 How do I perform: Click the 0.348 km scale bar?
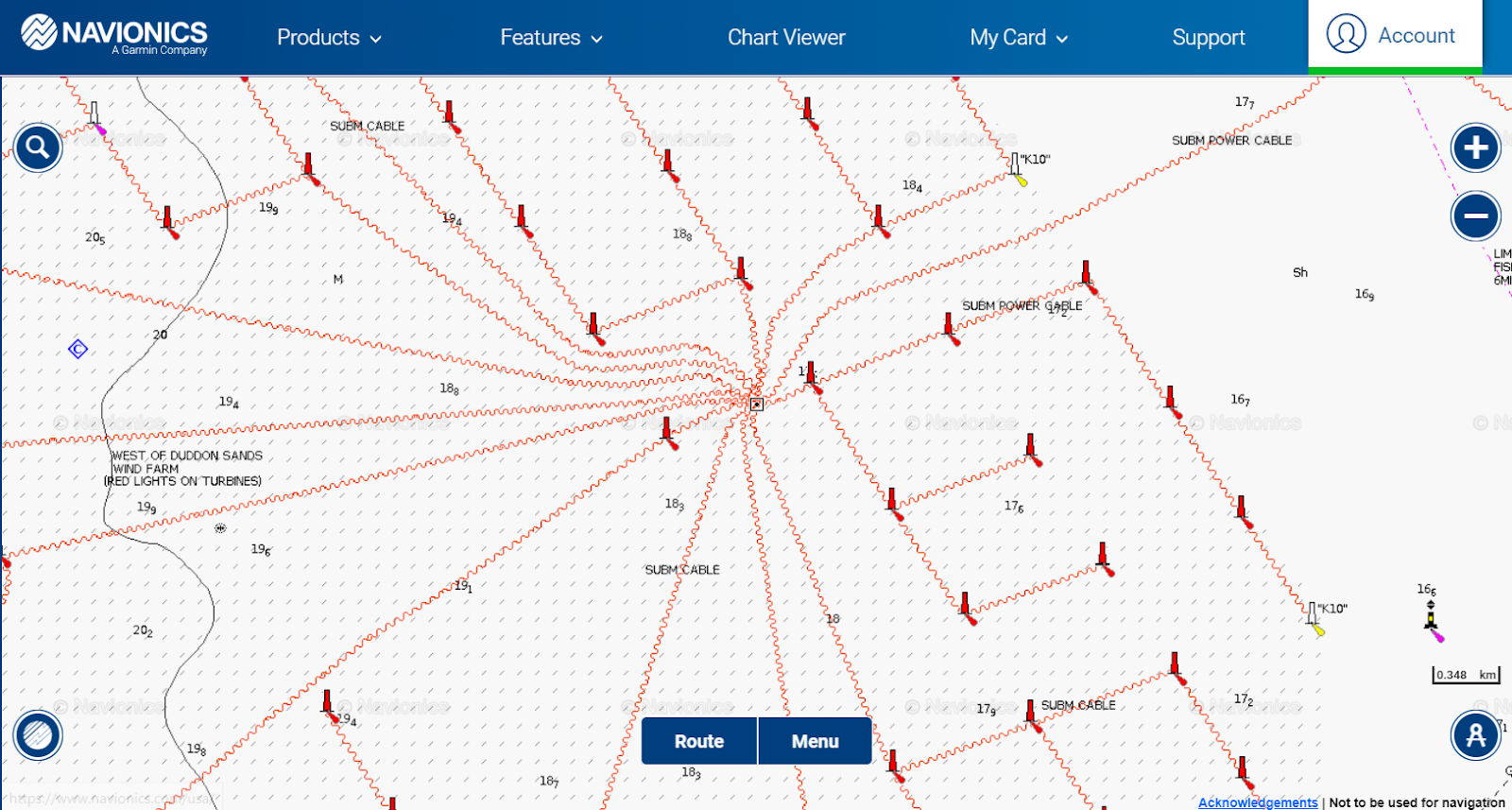[x=1466, y=675]
